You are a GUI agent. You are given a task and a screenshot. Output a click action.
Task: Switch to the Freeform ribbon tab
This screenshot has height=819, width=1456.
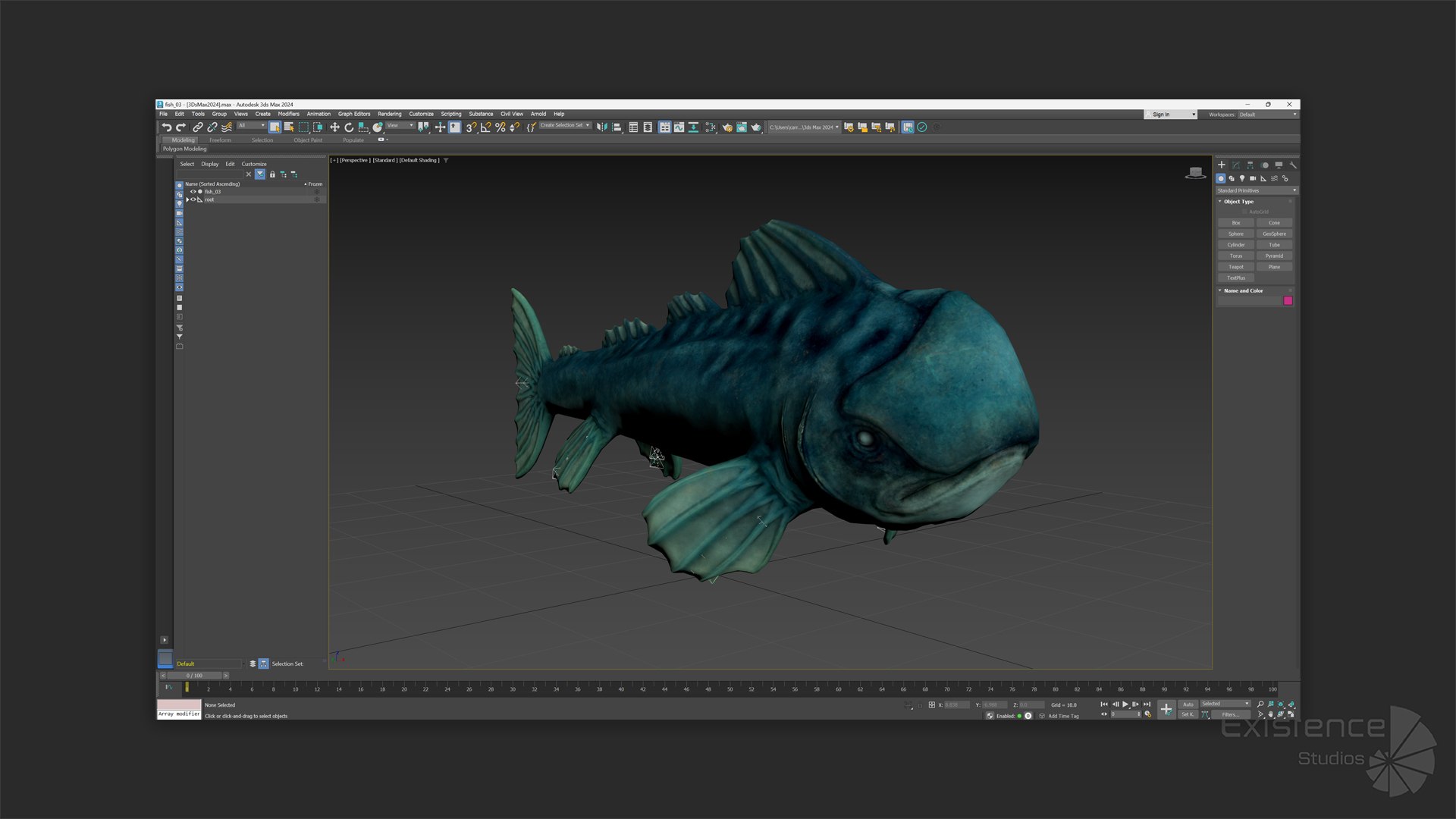(x=220, y=140)
